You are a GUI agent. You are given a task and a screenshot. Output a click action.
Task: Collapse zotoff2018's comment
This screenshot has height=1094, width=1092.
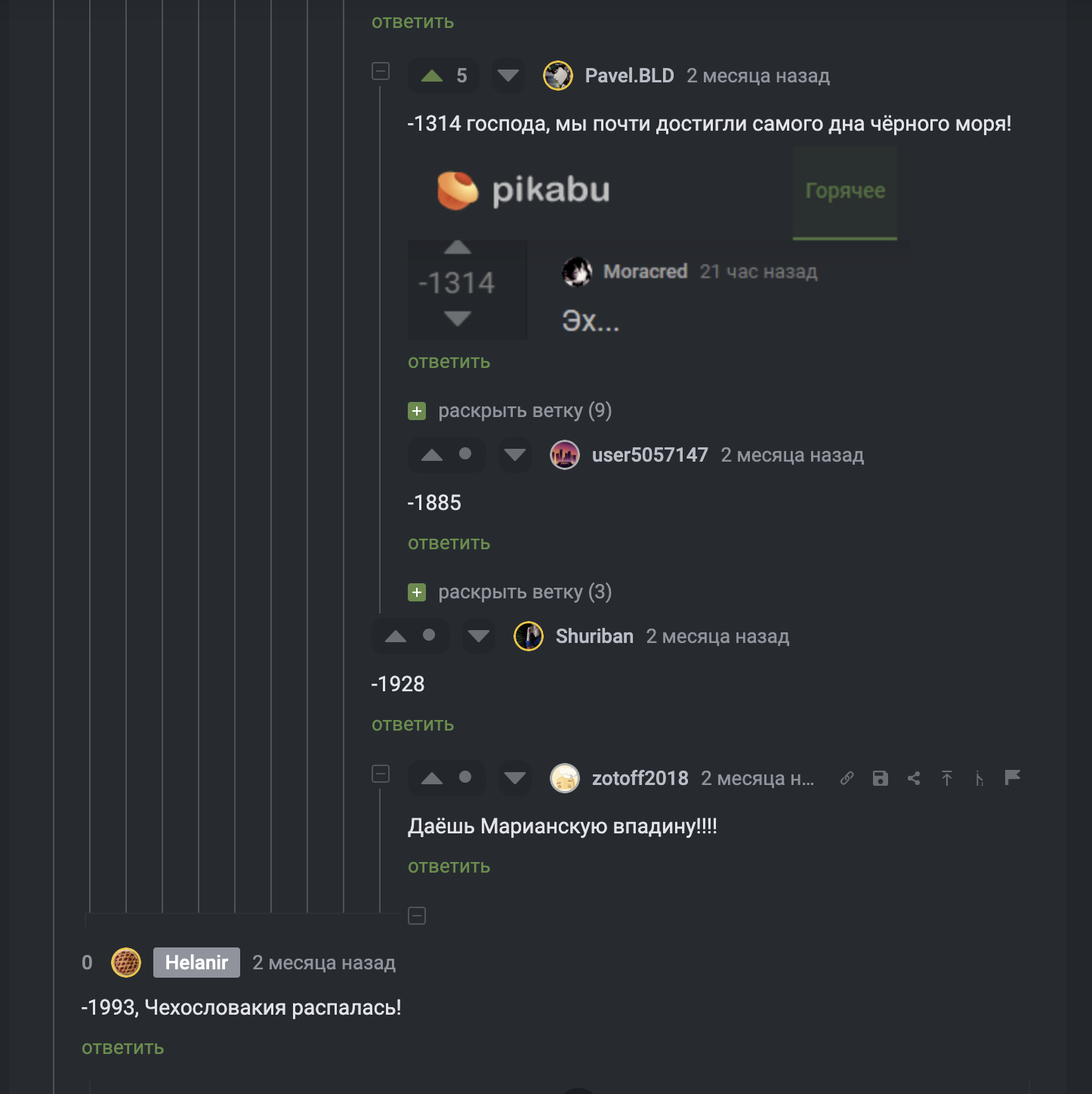pyautogui.click(x=381, y=774)
